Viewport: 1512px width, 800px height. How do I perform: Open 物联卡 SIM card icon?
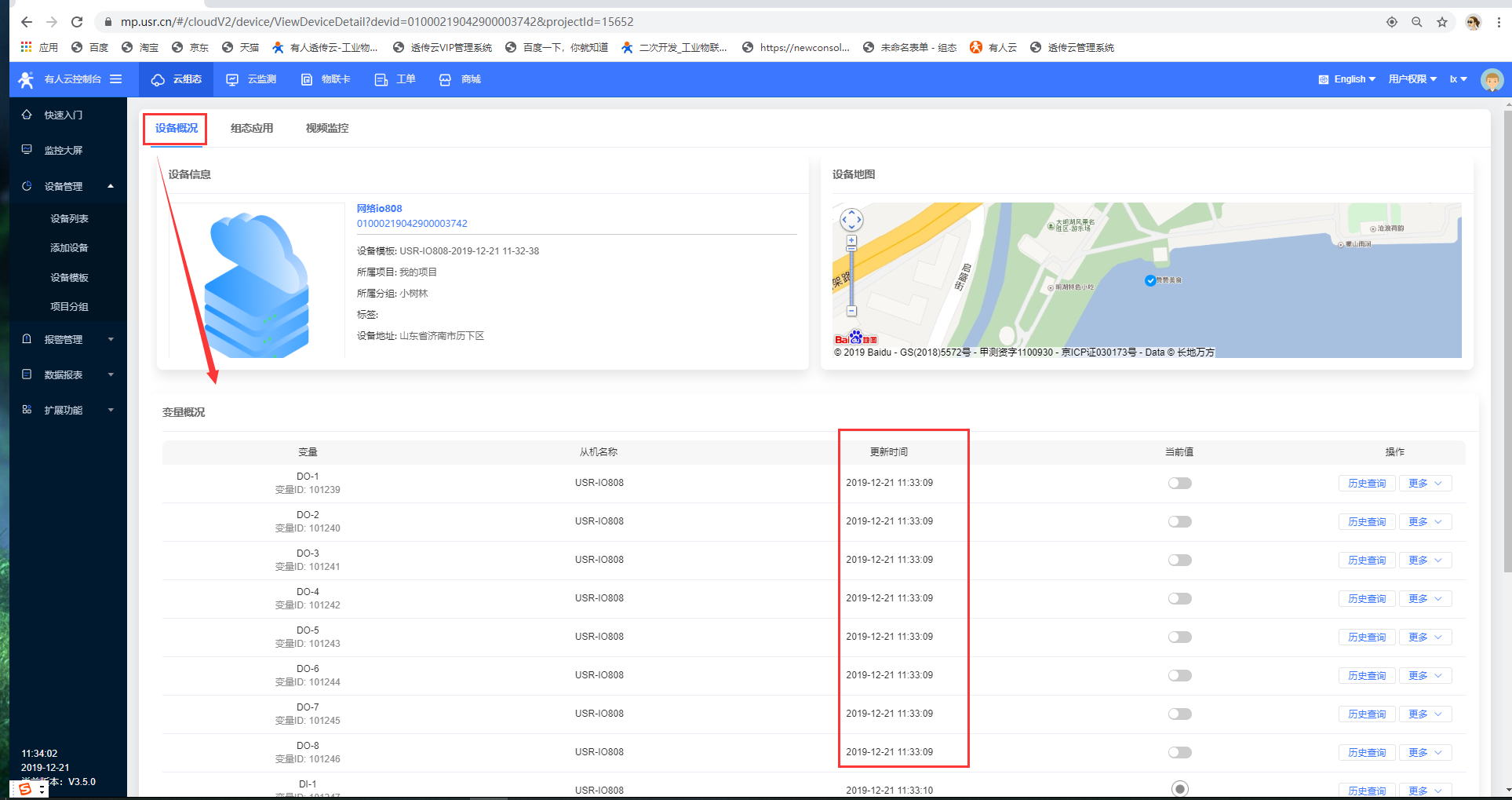pyautogui.click(x=307, y=79)
